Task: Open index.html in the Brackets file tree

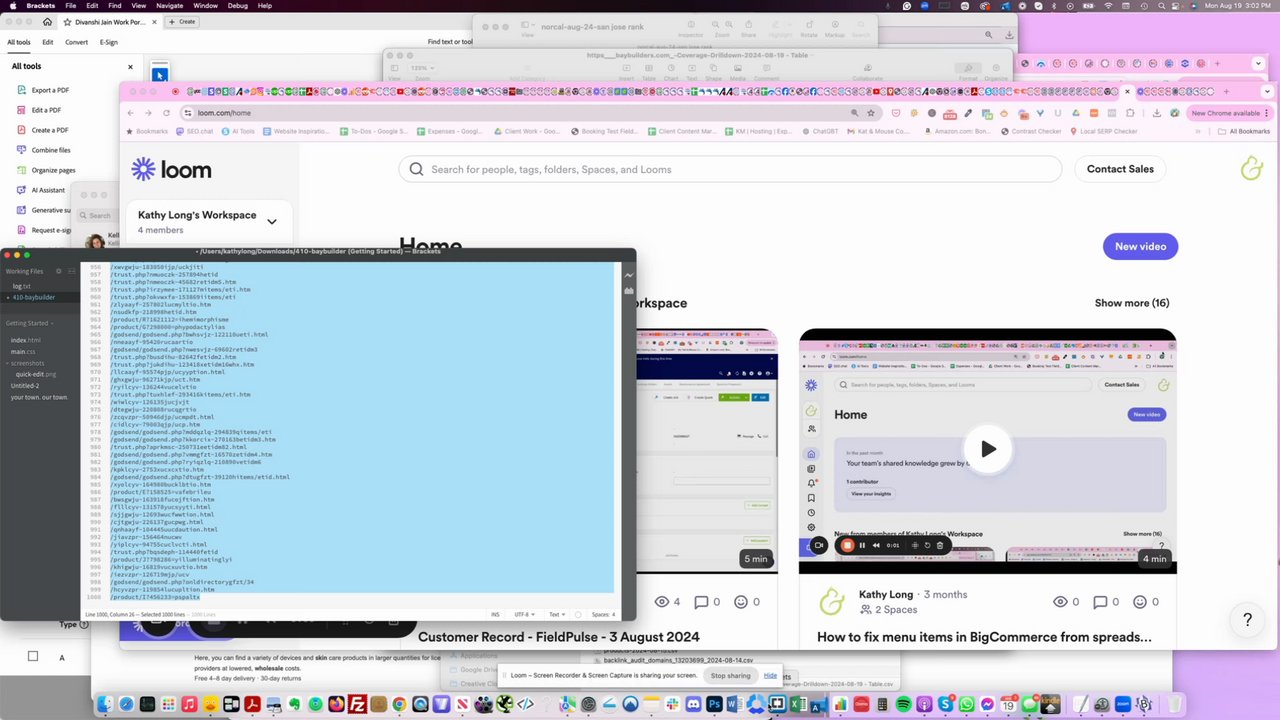Action: [26, 340]
